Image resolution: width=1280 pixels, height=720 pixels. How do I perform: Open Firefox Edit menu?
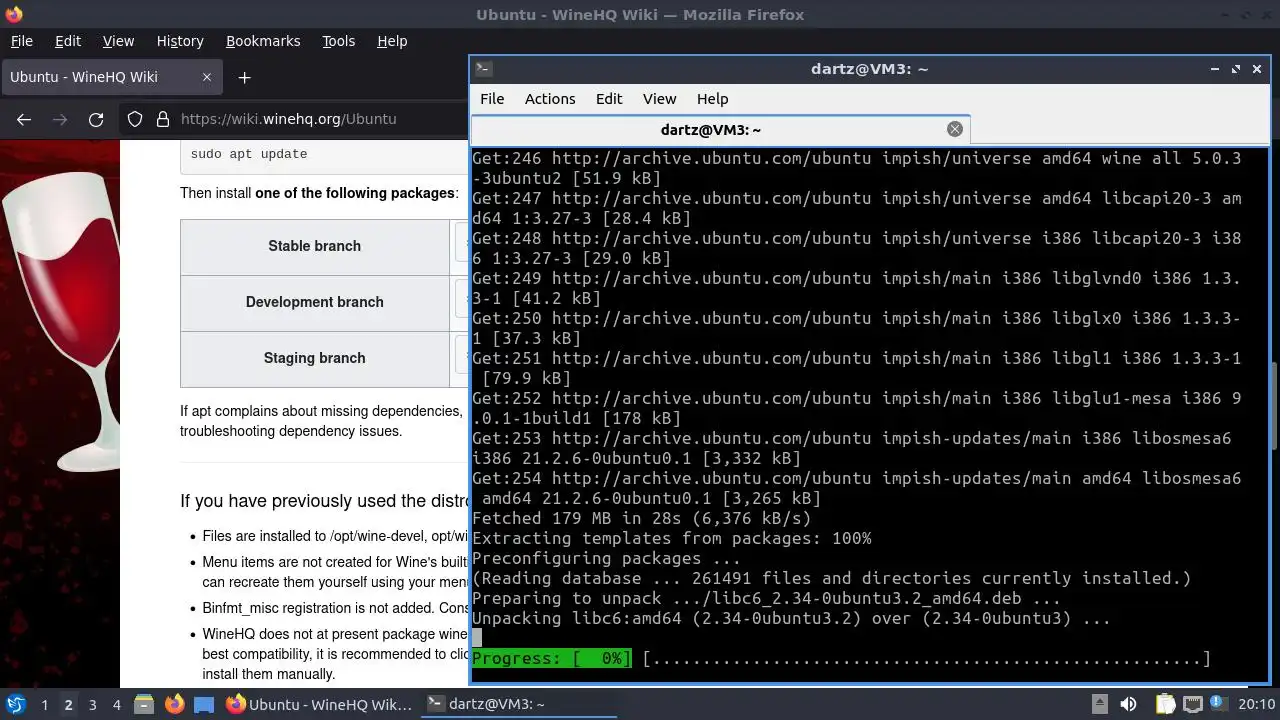68,41
